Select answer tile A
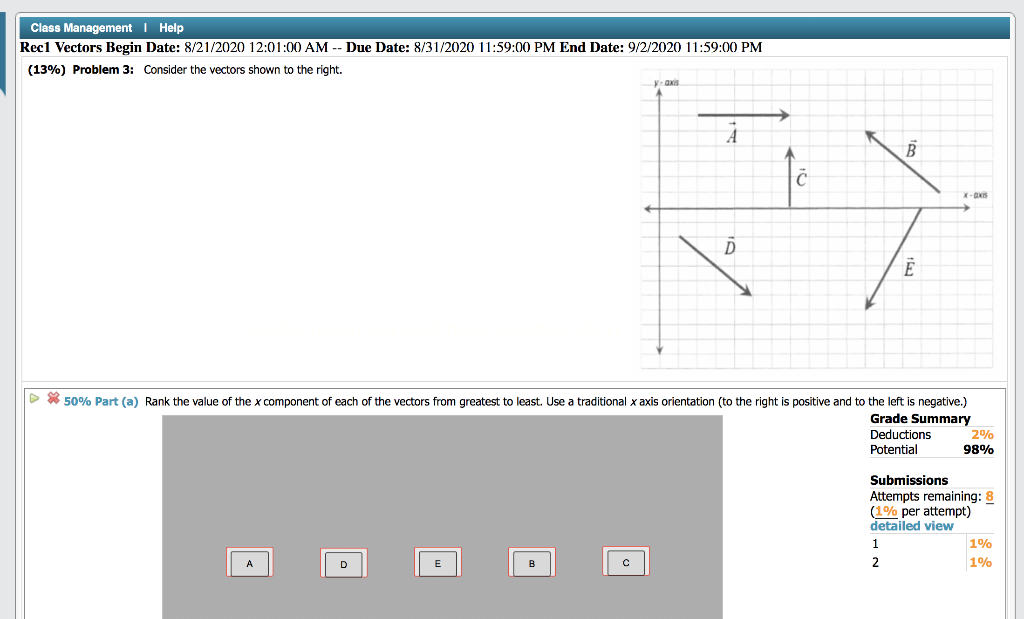1024x619 pixels. point(249,563)
